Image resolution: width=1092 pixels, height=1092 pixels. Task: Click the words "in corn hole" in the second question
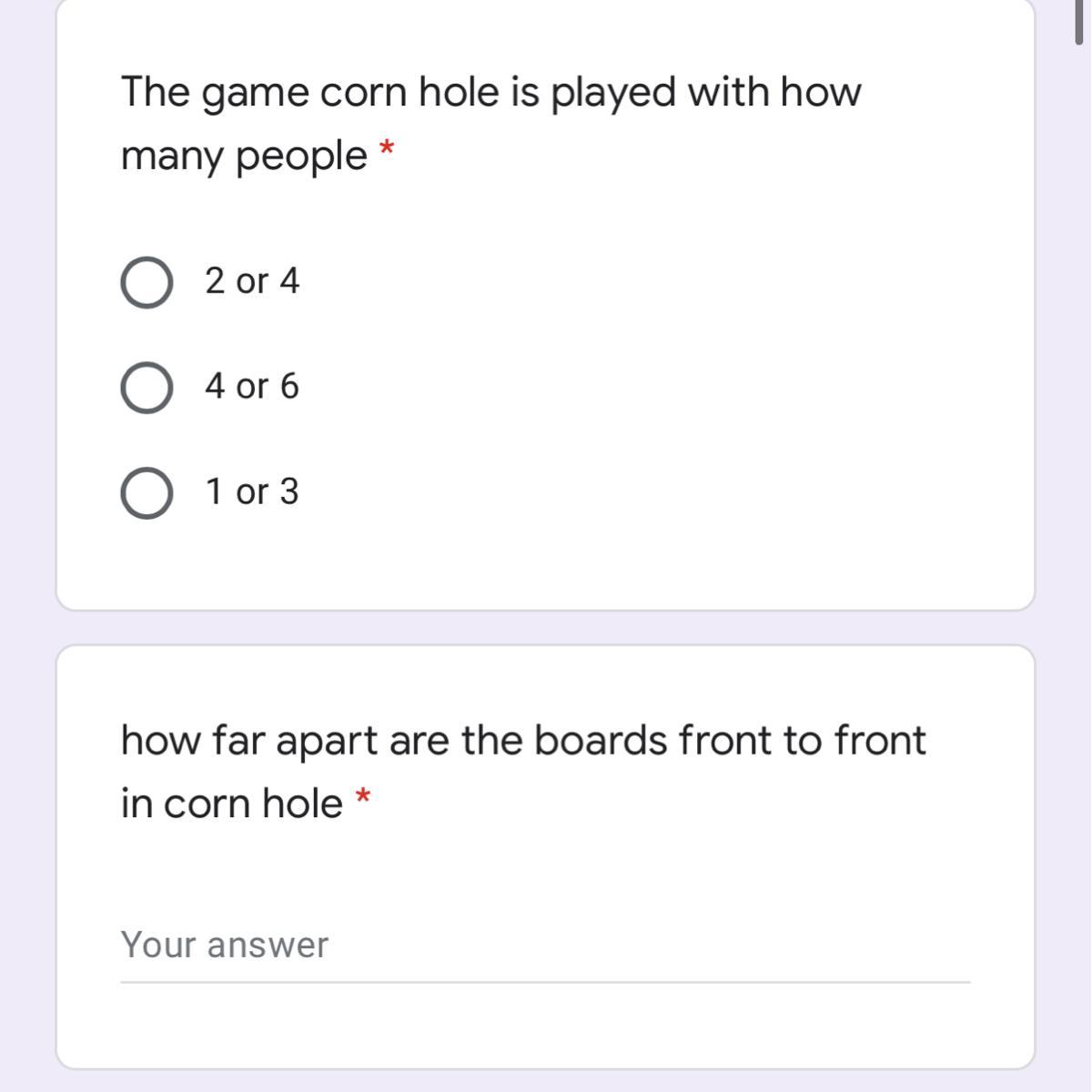232,804
